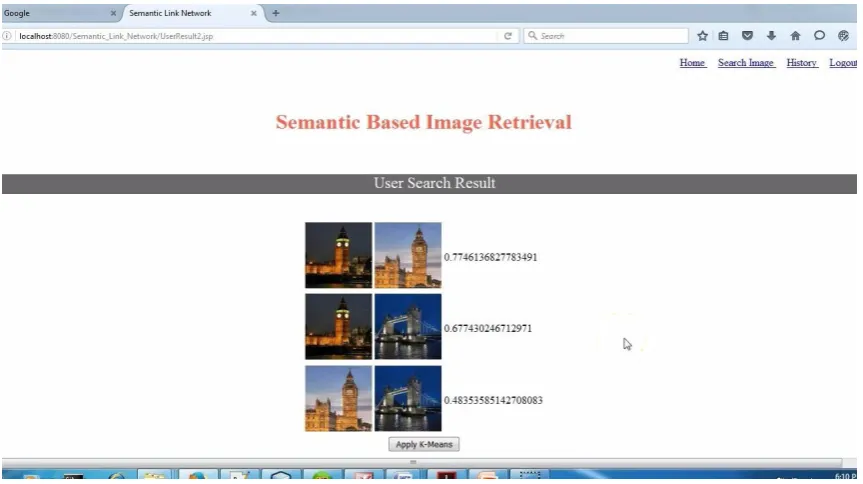Open the bookmarks list icon
Image resolution: width=863 pixels, height=484 pixels.
pos(723,36)
